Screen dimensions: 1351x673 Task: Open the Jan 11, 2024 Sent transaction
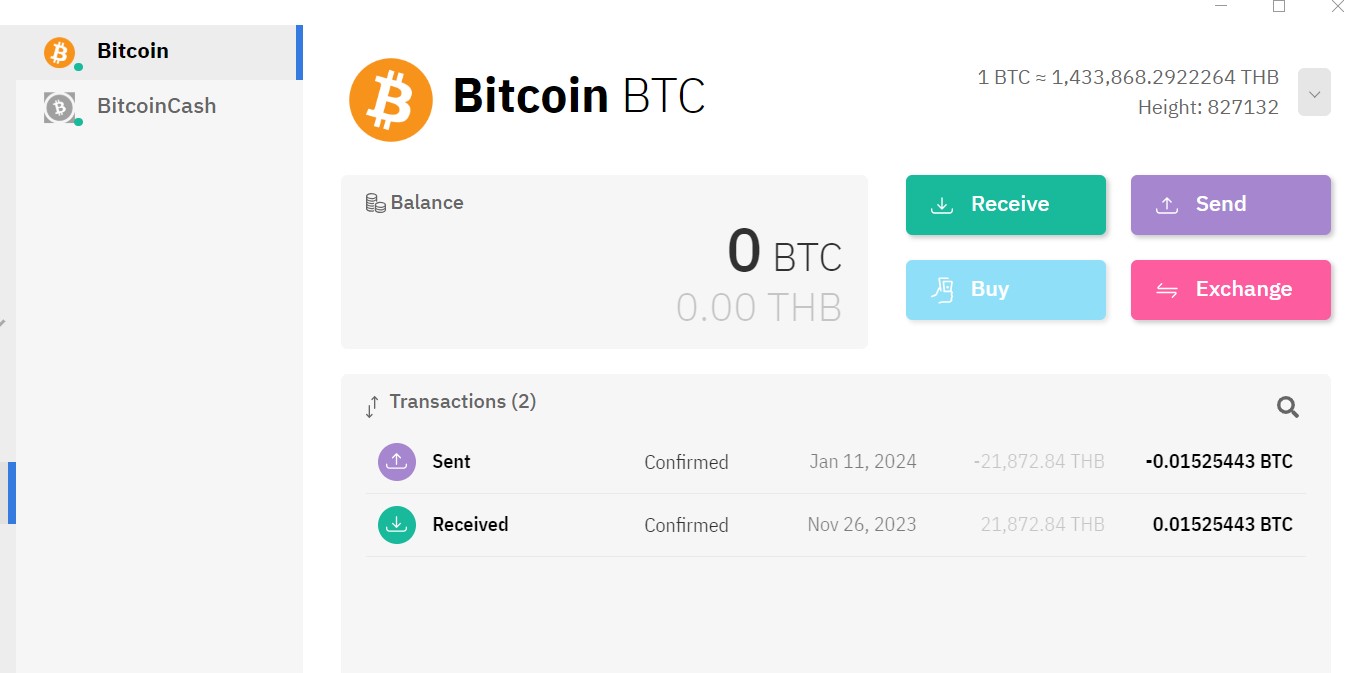835,462
